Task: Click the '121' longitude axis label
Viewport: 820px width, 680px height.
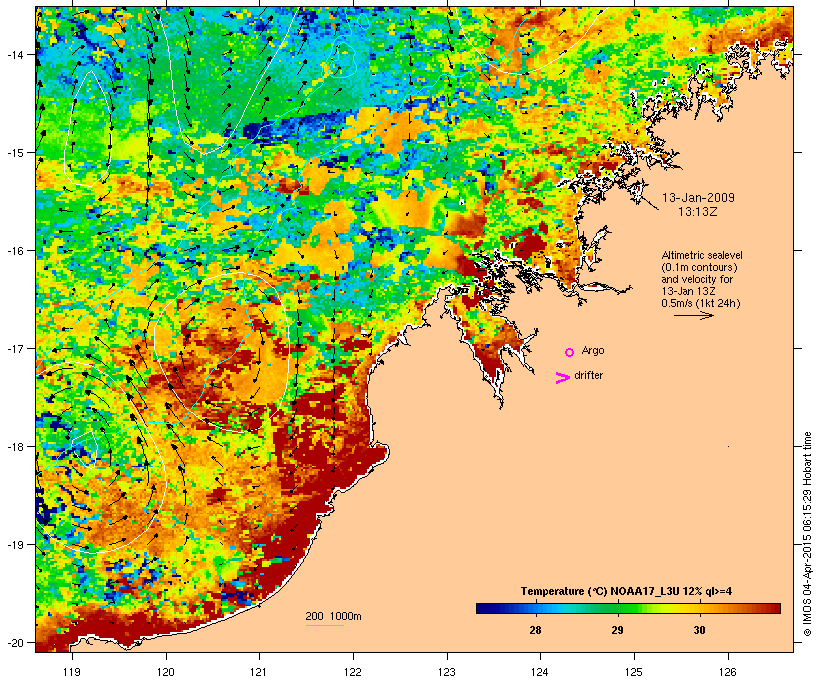Action: click(259, 672)
